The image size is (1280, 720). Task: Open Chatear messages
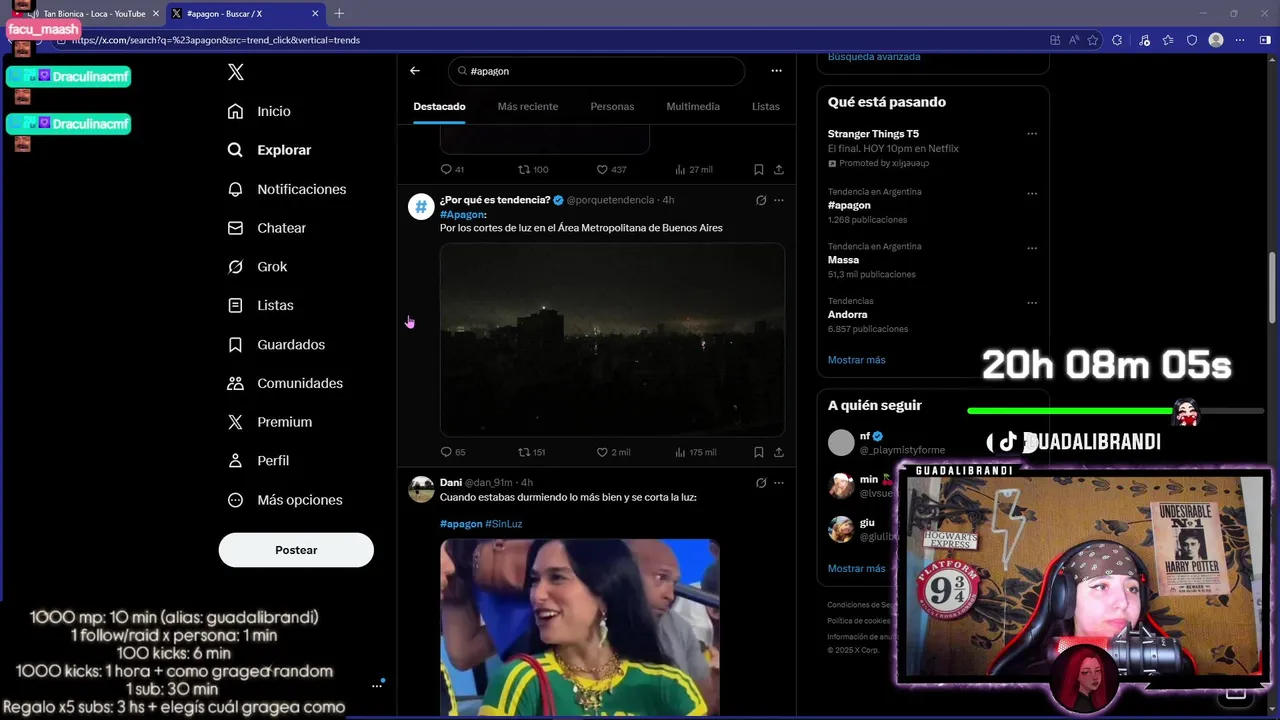266,228
